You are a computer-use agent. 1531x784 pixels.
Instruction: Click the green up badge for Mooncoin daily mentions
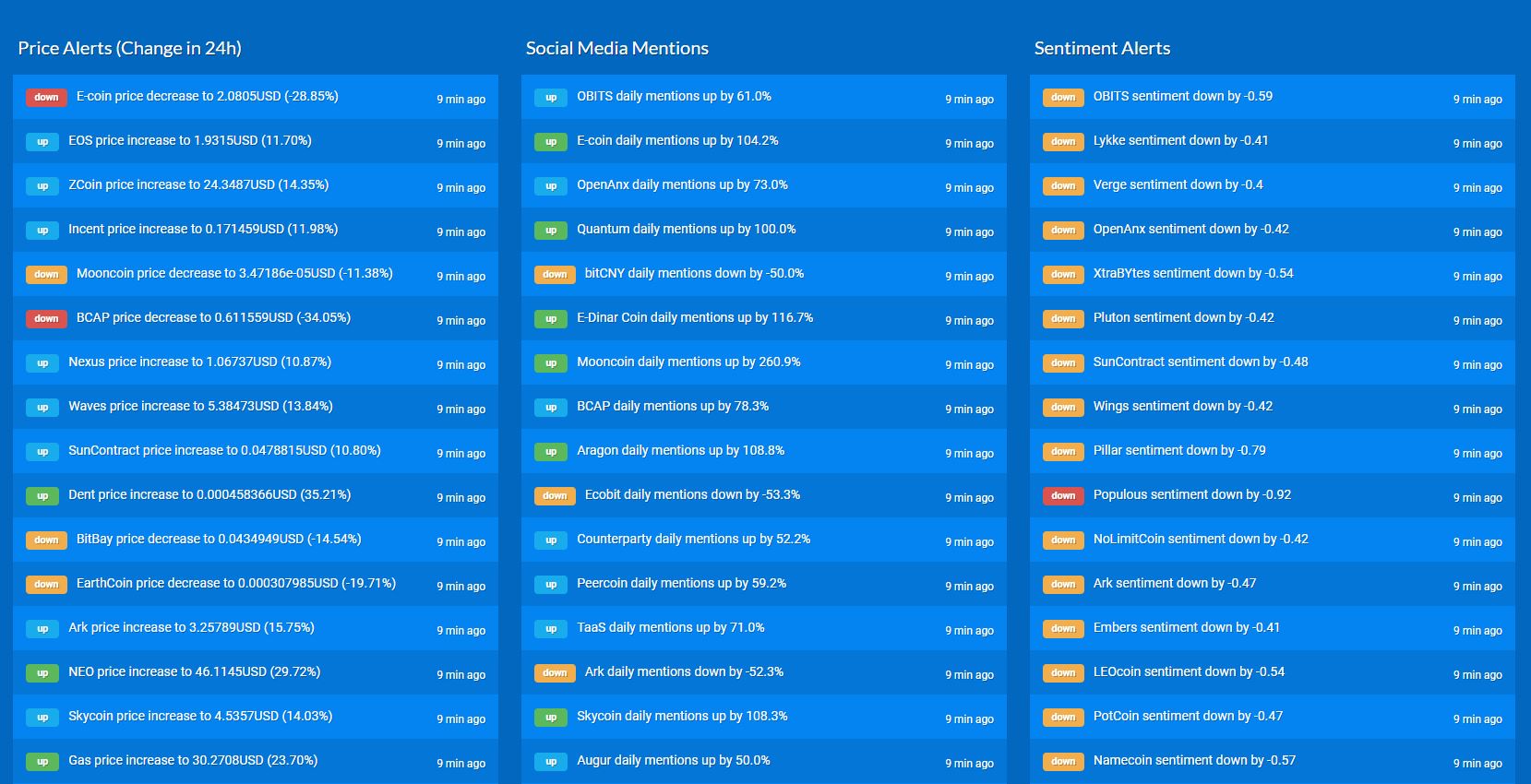(x=551, y=362)
